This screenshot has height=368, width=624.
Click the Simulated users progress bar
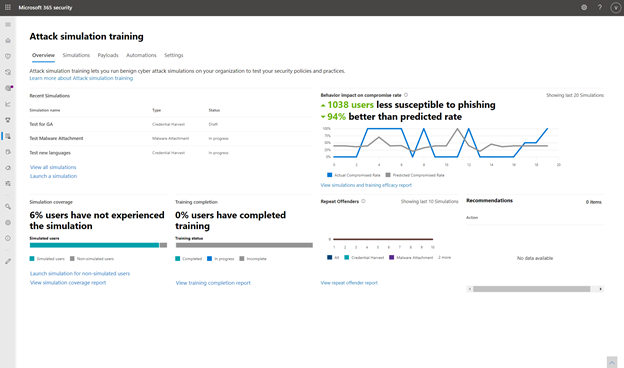98,245
